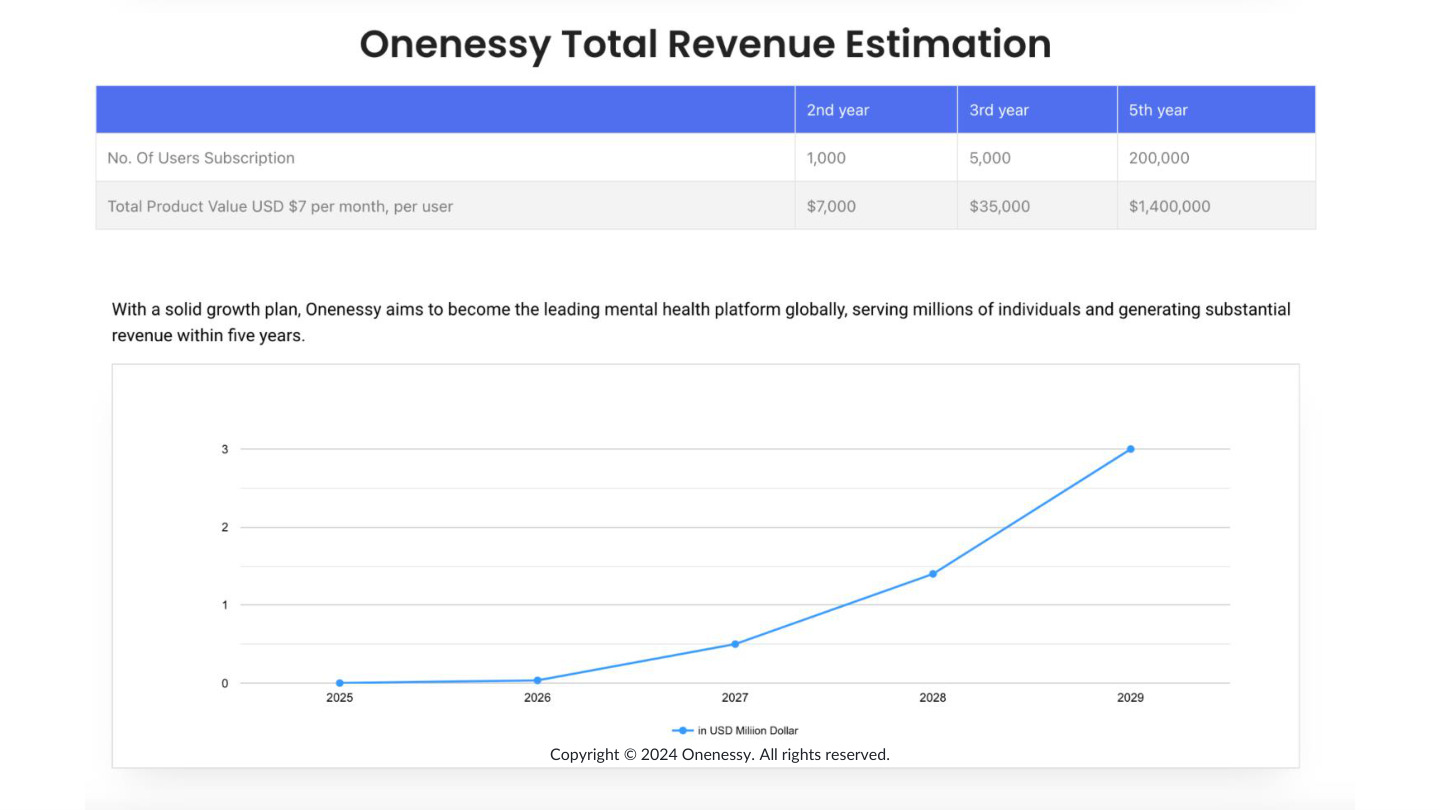Click the 'No. Of Users Subscription' row label

coord(201,158)
